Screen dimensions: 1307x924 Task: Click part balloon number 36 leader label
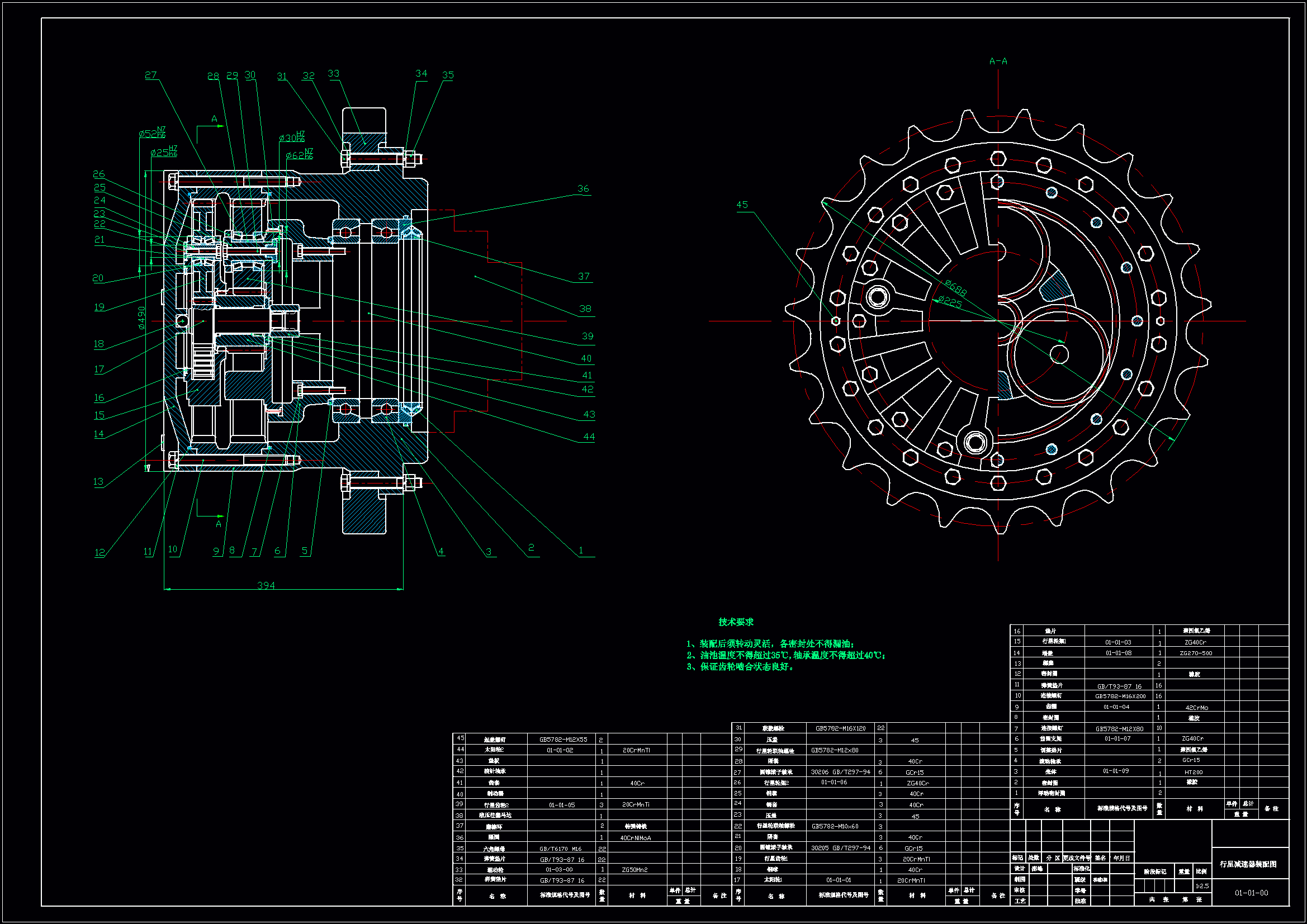point(583,188)
